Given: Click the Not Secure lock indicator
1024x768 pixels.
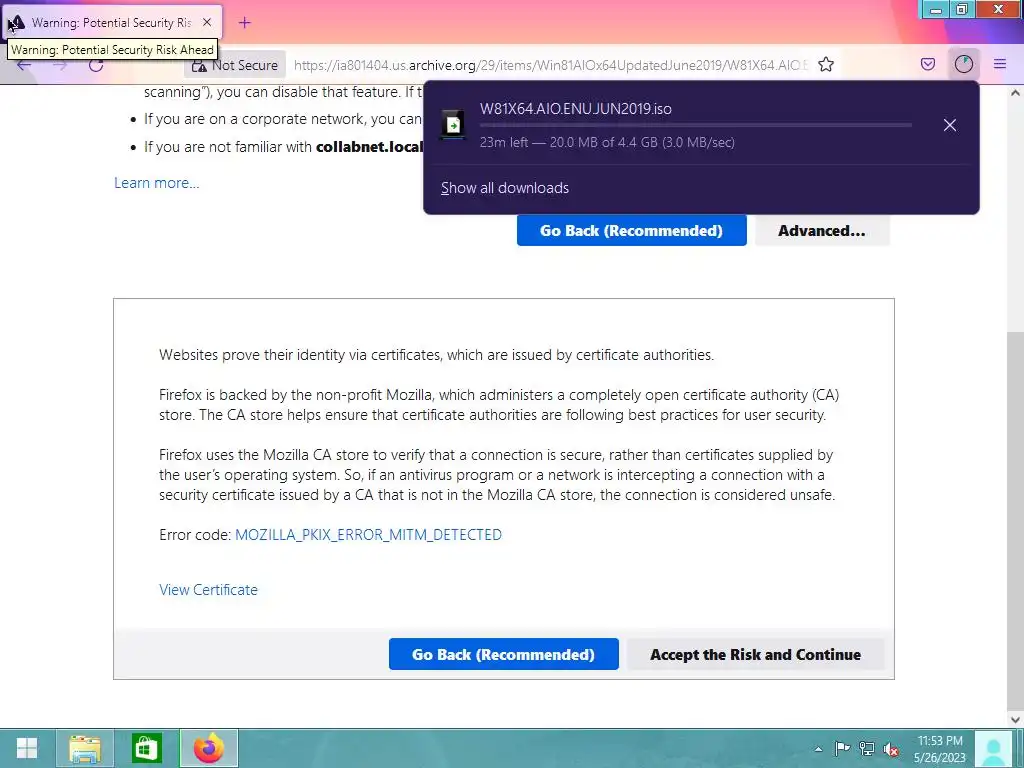Looking at the screenshot, I should (x=235, y=65).
